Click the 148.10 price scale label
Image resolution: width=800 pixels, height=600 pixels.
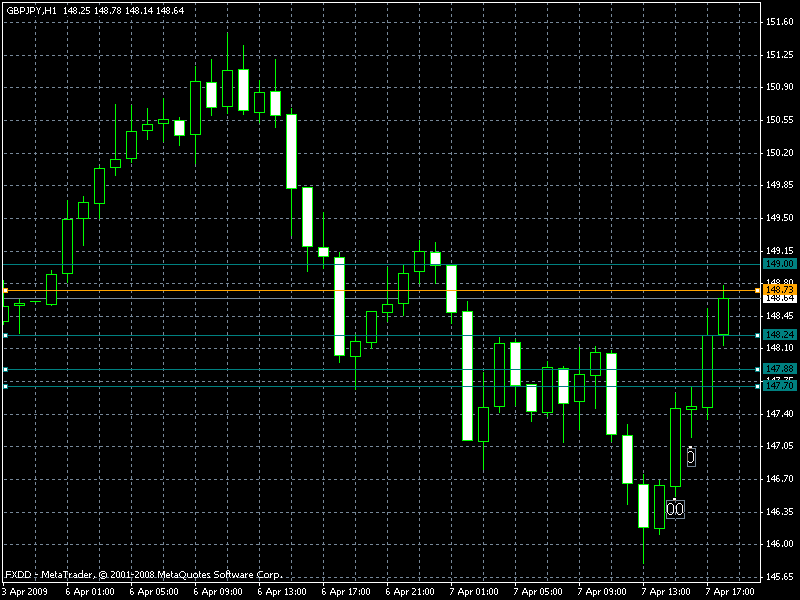point(780,348)
